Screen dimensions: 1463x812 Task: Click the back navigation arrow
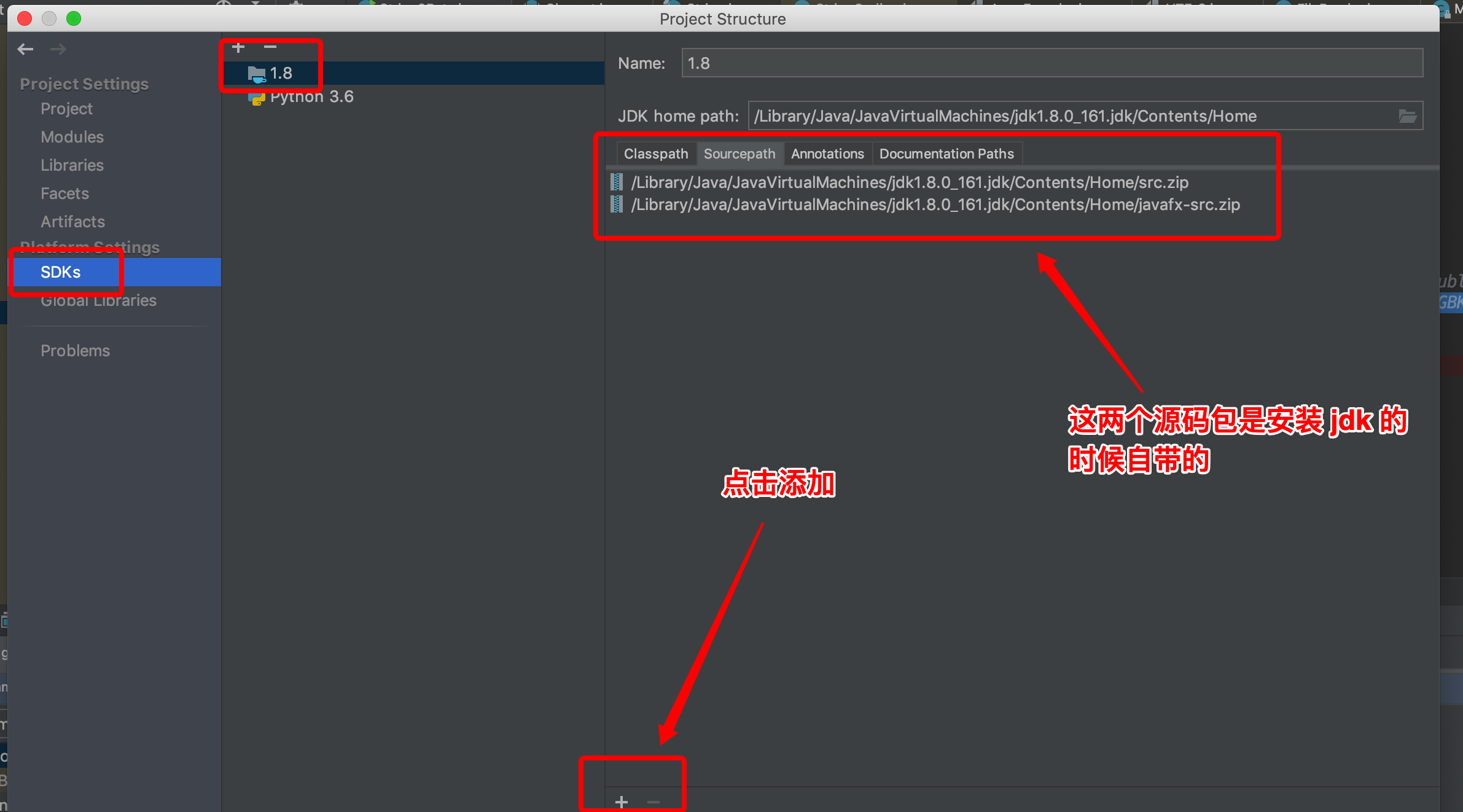tap(26, 49)
